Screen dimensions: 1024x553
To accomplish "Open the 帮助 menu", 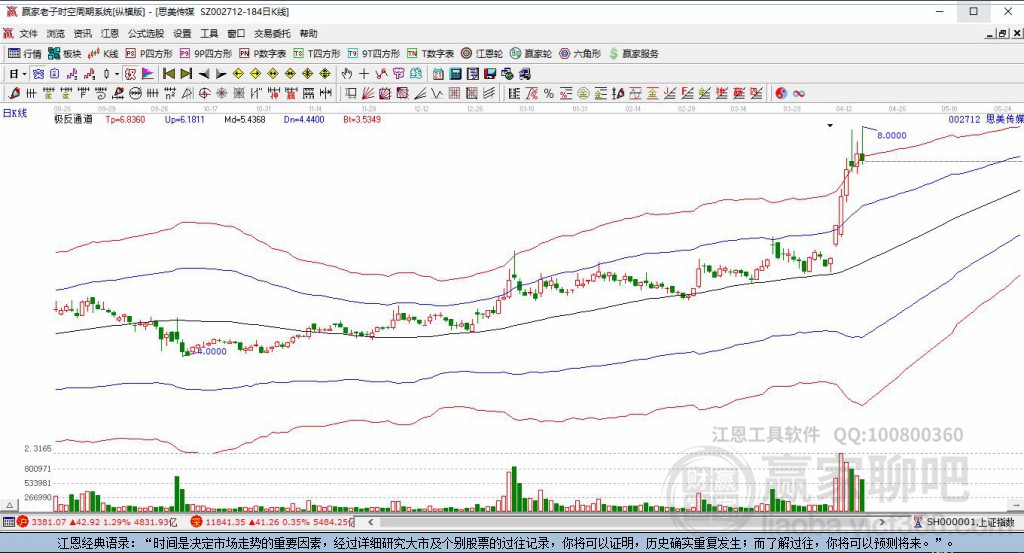I will (308, 33).
